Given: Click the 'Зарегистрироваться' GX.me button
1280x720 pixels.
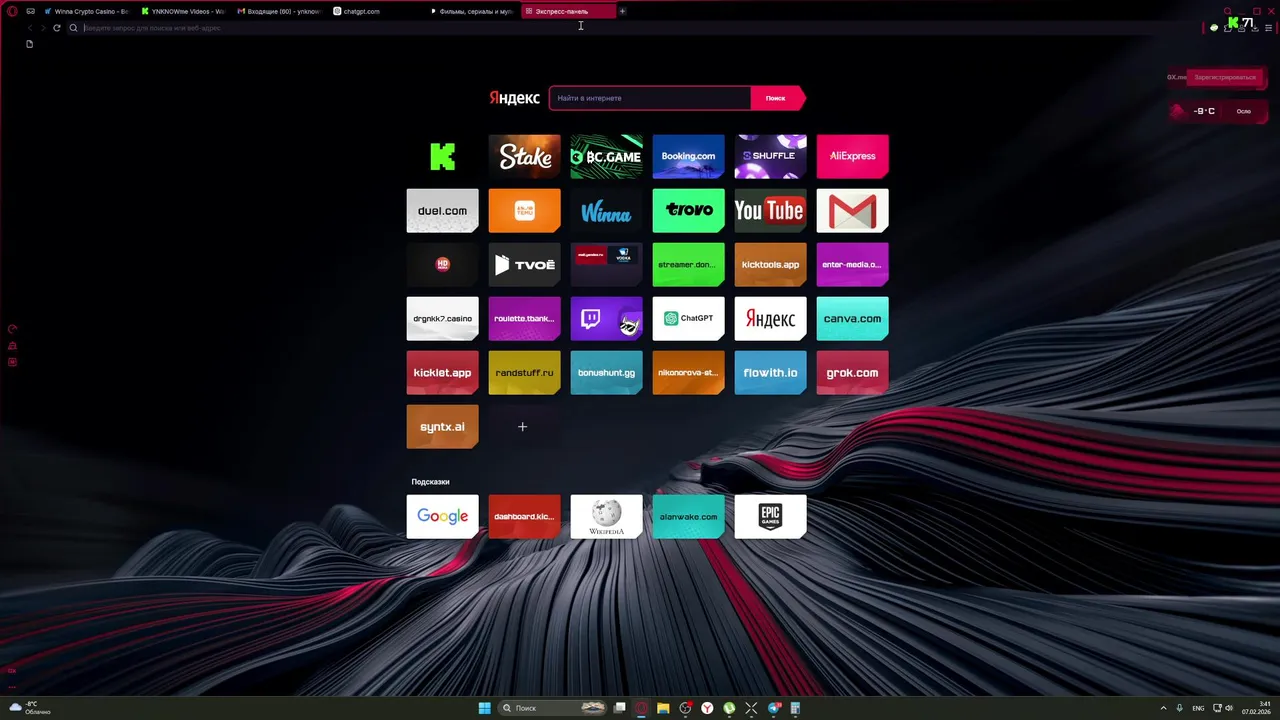Looking at the screenshot, I should 1224,77.
